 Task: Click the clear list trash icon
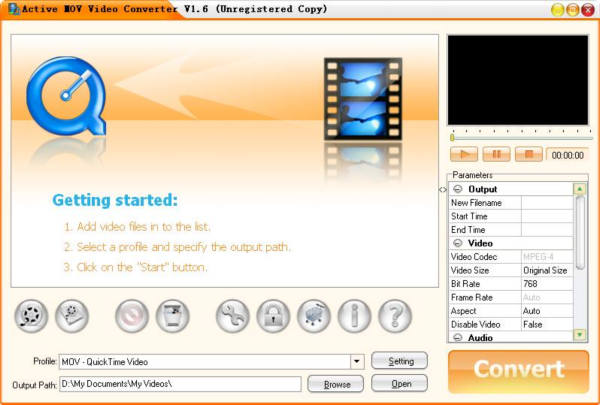coord(173,316)
